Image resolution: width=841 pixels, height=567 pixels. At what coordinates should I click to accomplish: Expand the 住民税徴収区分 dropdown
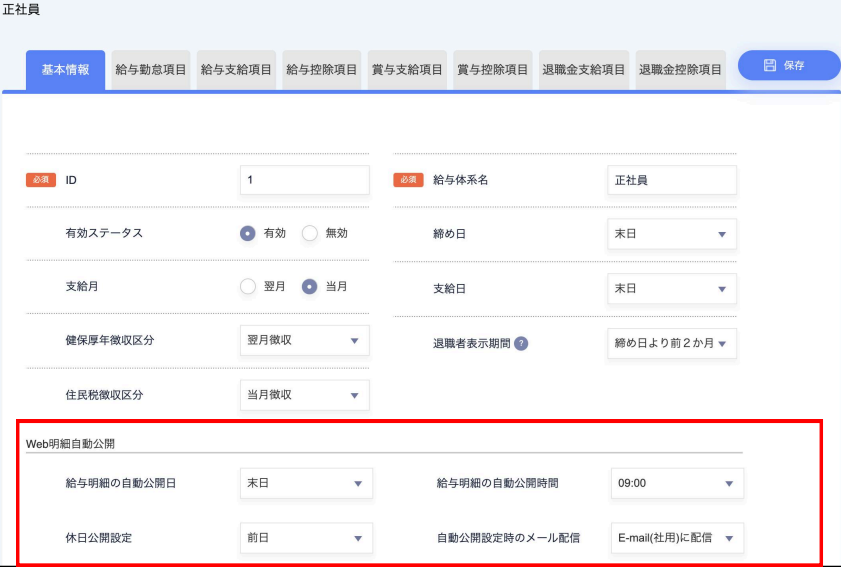(x=305, y=395)
